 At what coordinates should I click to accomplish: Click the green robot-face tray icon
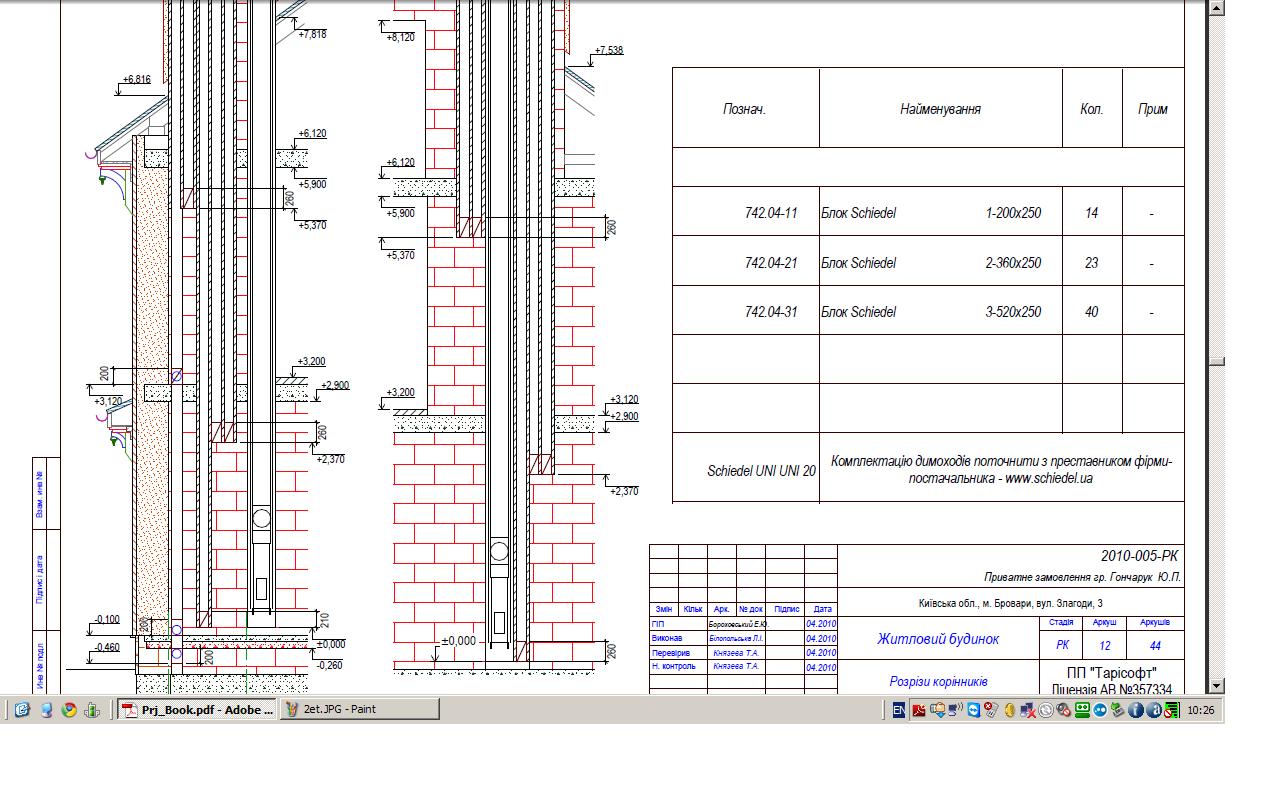pos(1082,710)
